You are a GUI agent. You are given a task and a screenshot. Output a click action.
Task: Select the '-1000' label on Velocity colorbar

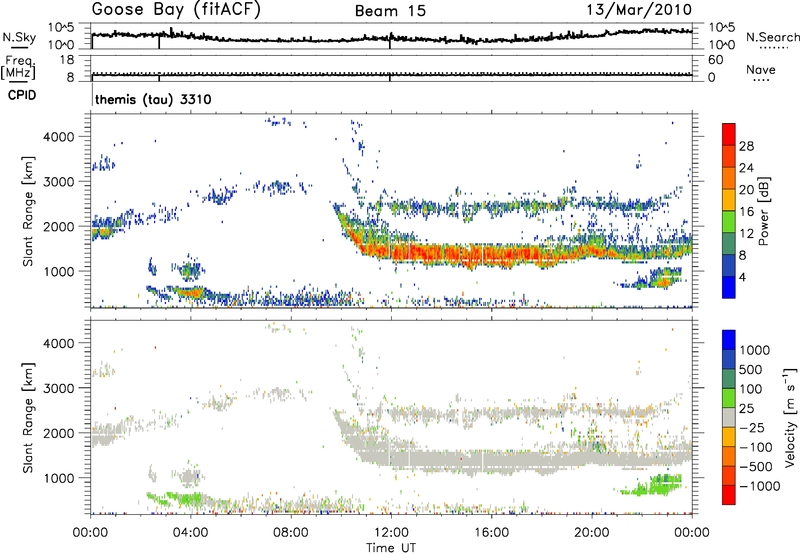(x=759, y=486)
